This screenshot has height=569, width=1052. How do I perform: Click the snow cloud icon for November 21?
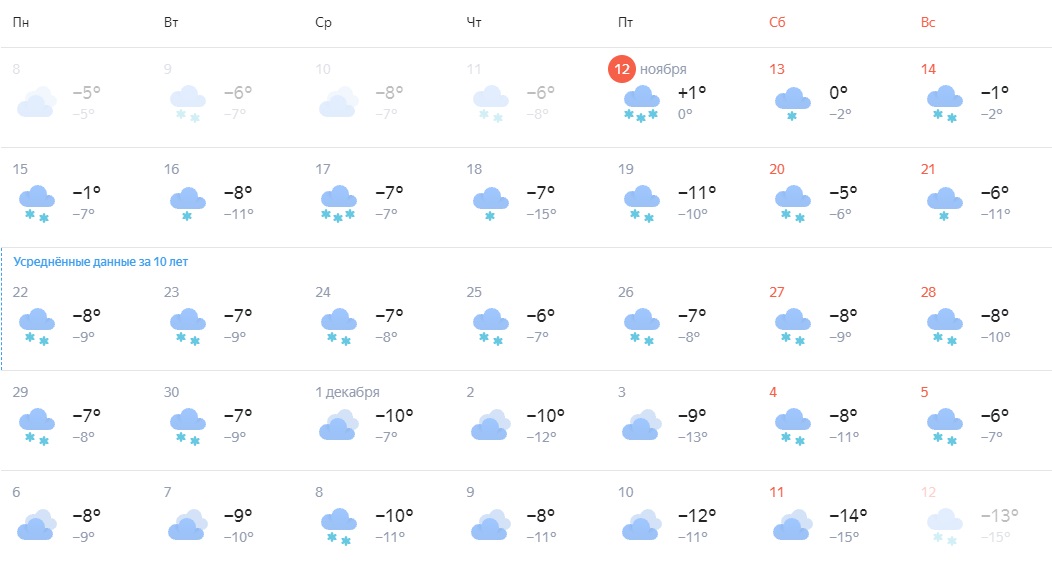tap(944, 203)
